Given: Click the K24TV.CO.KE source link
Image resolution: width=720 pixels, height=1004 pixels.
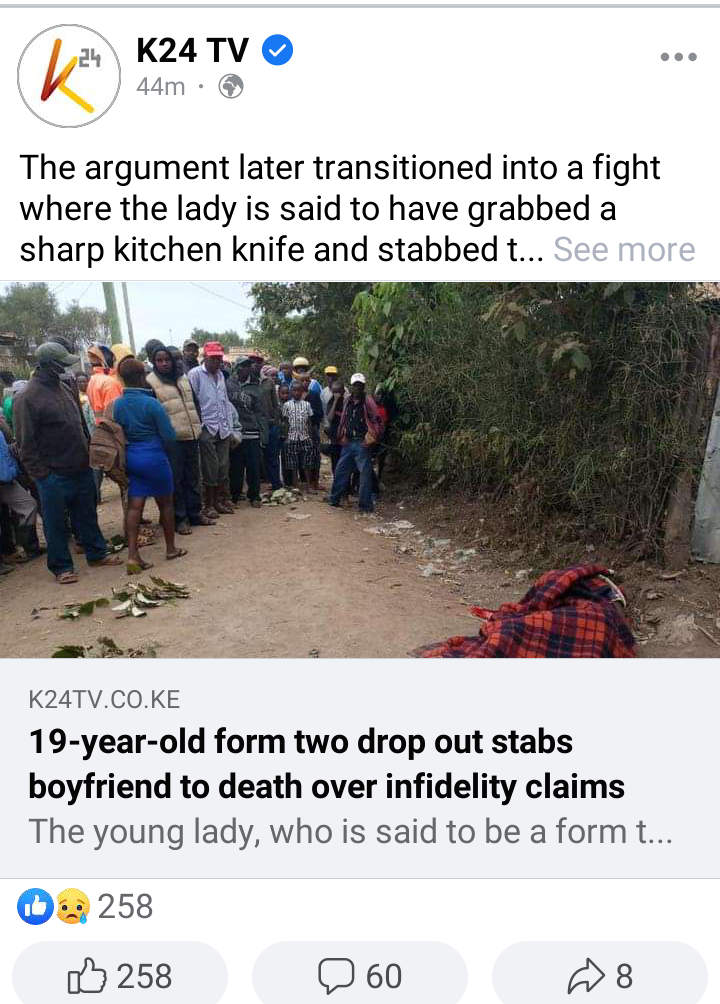Looking at the screenshot, I should click(104, 699).
